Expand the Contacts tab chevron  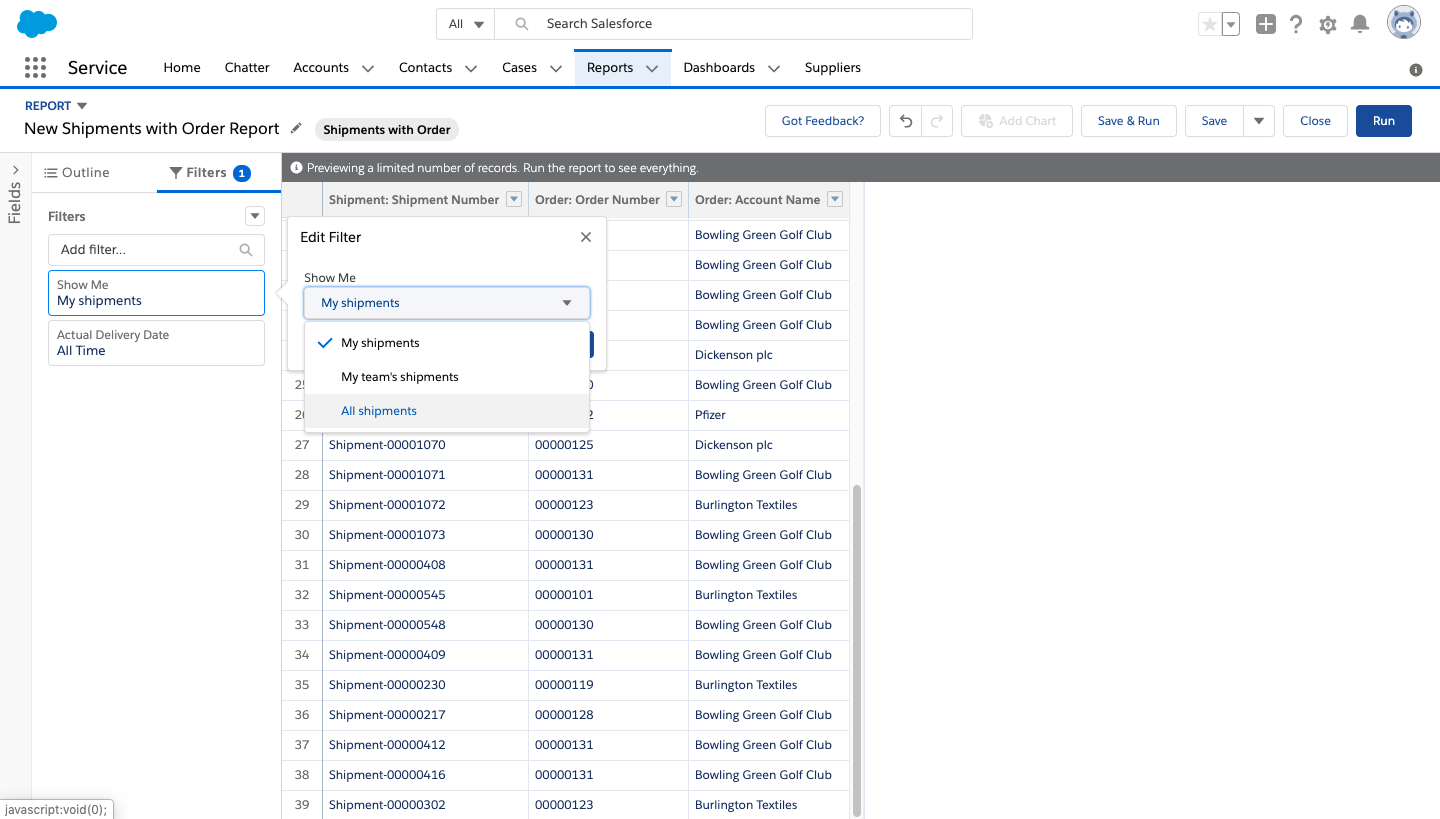tap(472, 68)
